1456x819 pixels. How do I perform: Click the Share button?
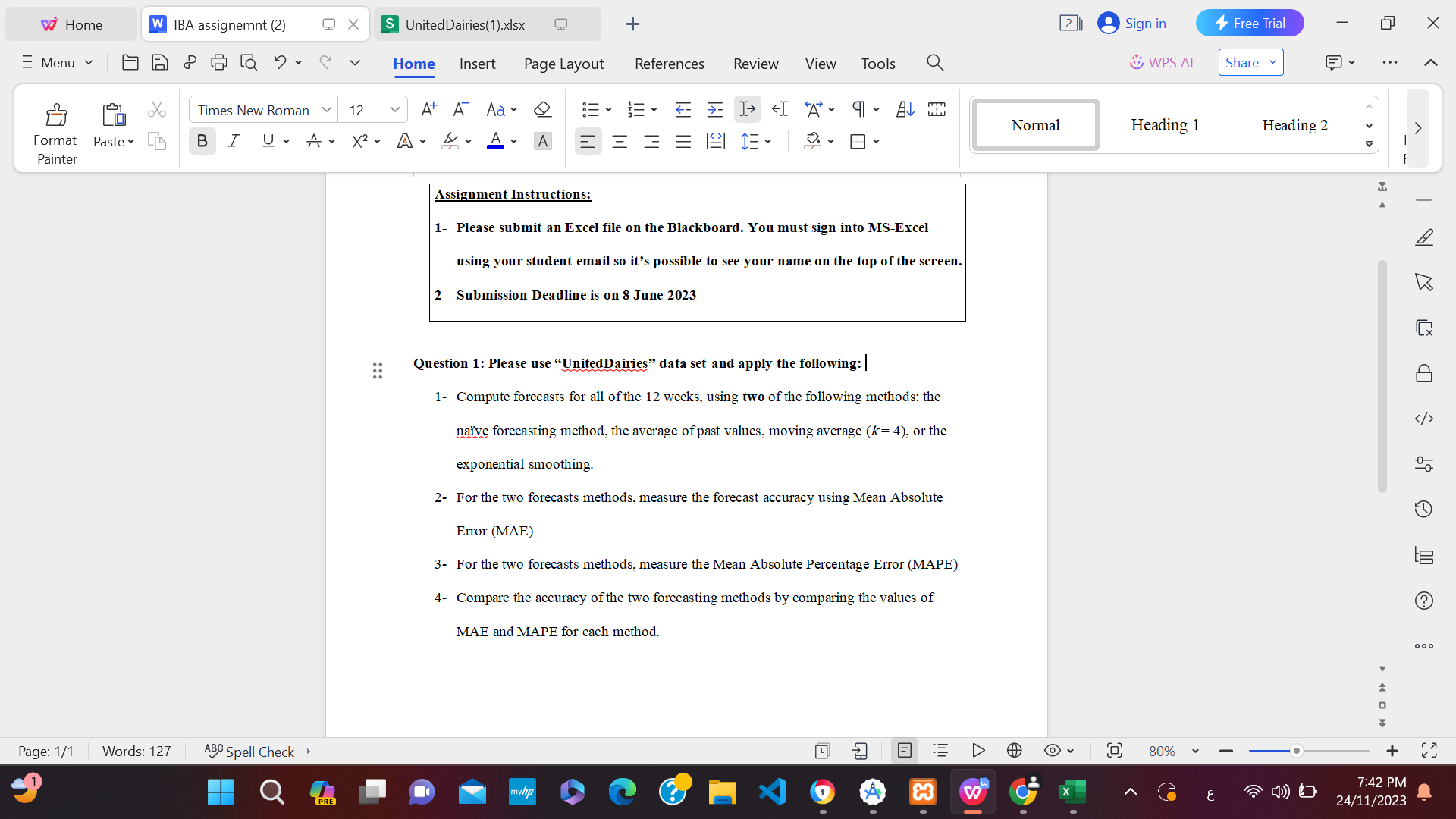(x=1242, y=62)
